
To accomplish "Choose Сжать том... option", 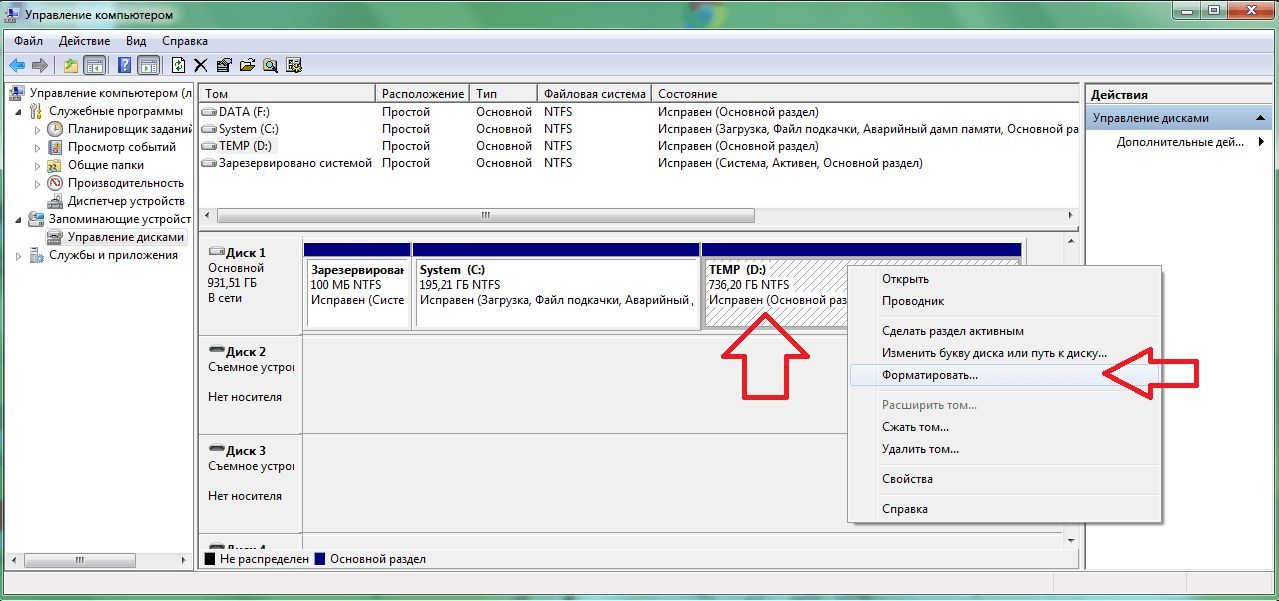I will [x=1004, y=427].
